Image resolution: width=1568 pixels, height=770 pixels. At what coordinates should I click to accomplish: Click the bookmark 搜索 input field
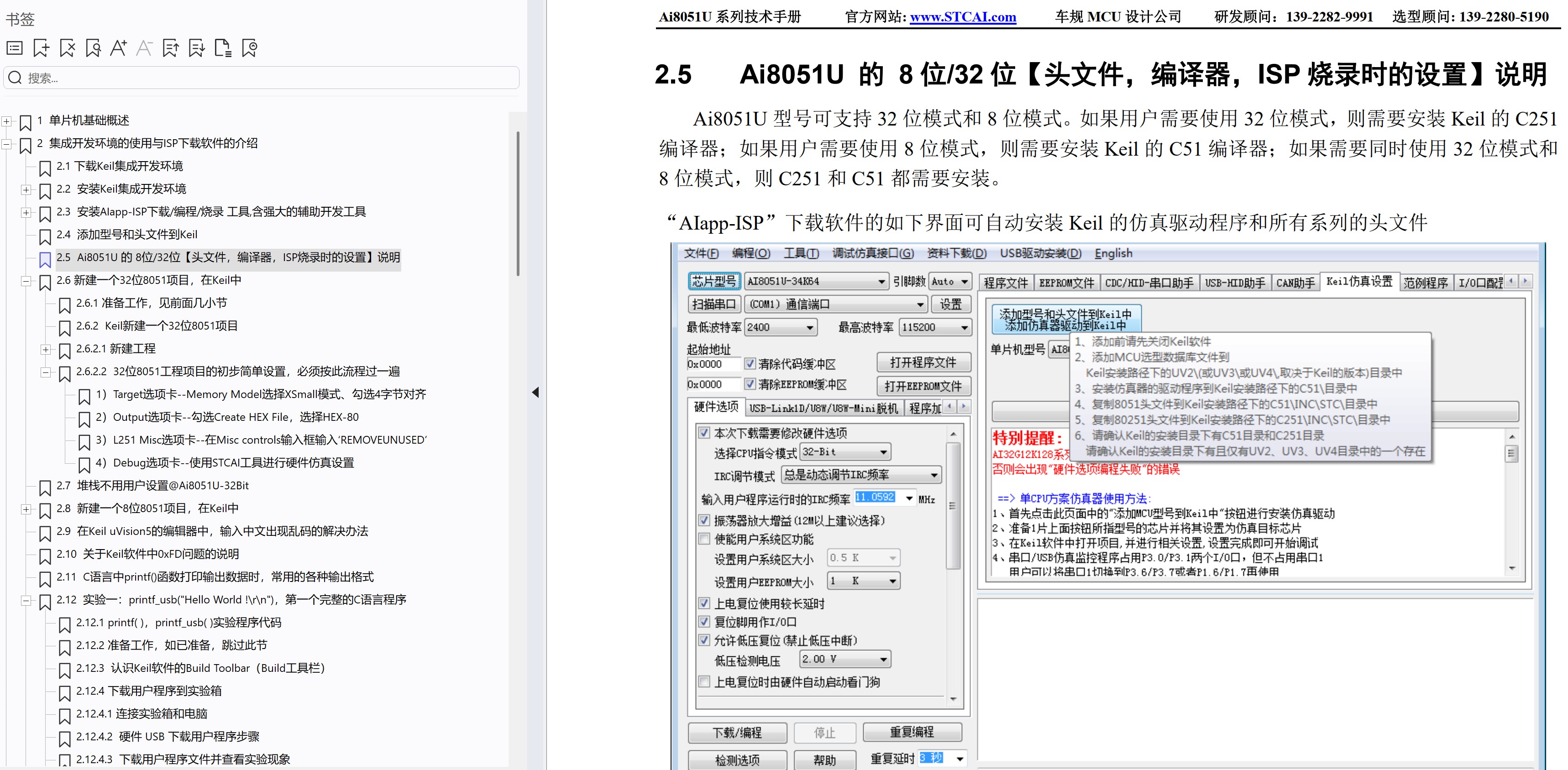[x=262, y=78]
